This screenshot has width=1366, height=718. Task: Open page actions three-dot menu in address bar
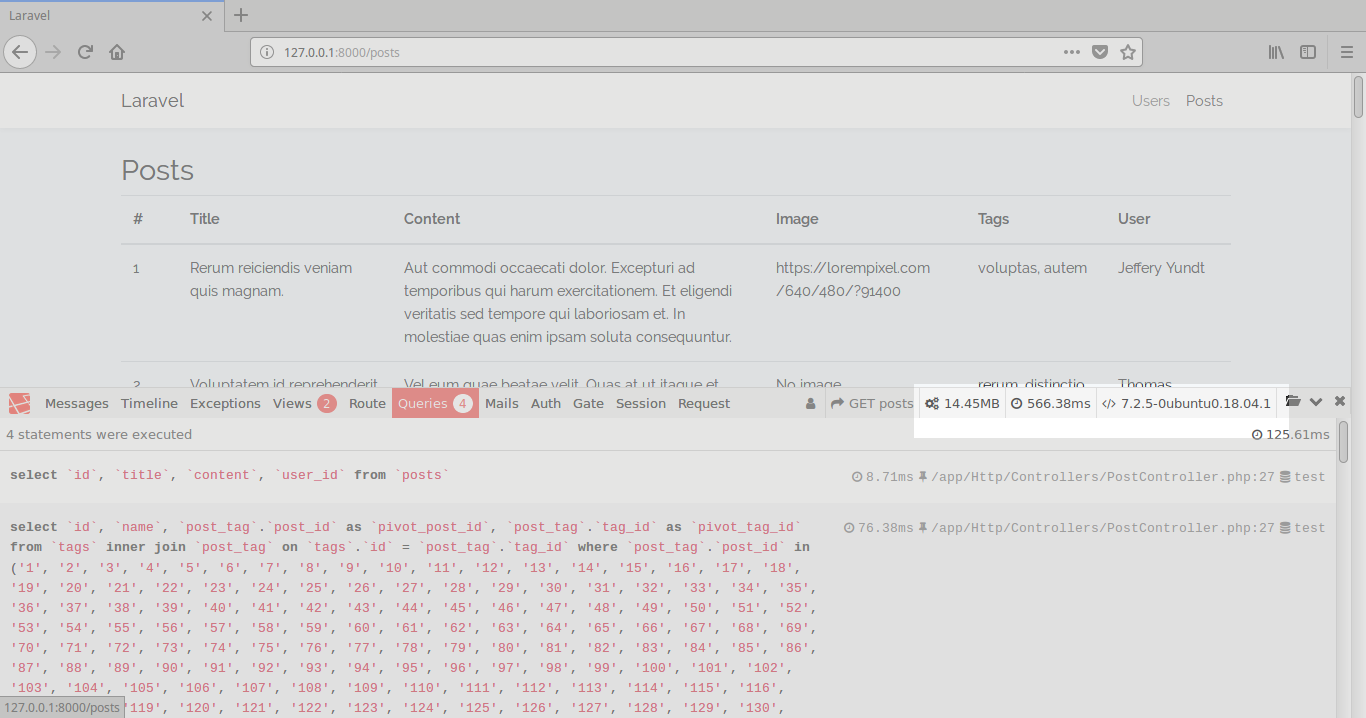click(1071, 52)
